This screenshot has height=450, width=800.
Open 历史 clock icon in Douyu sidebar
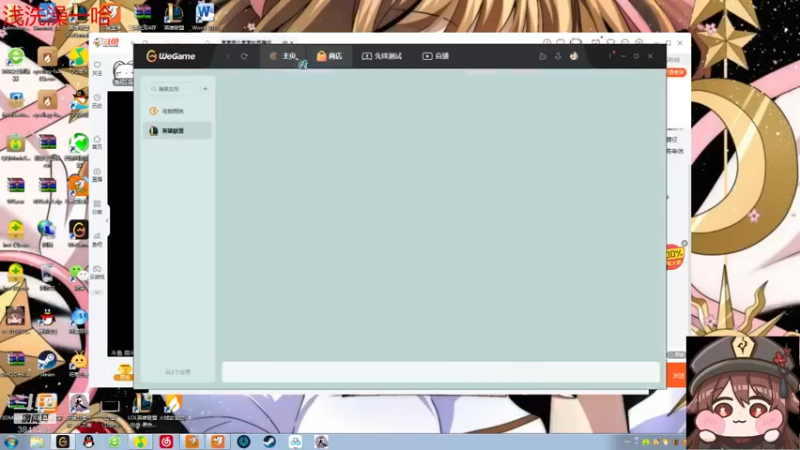point(97,101)
